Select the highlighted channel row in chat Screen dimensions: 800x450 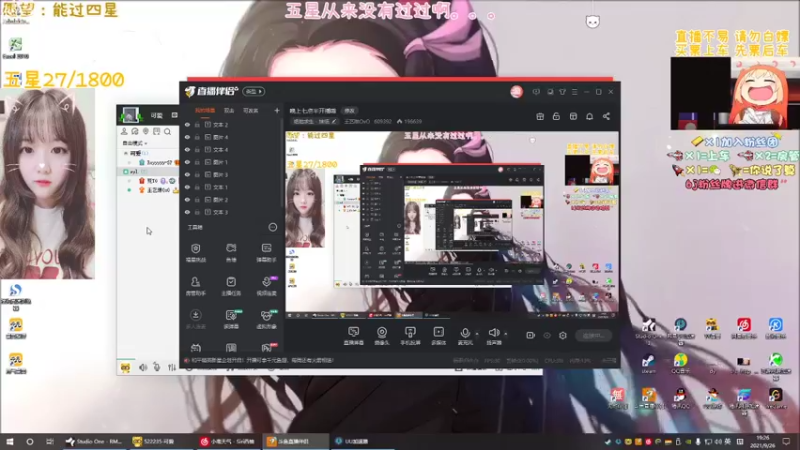[148, 172]
